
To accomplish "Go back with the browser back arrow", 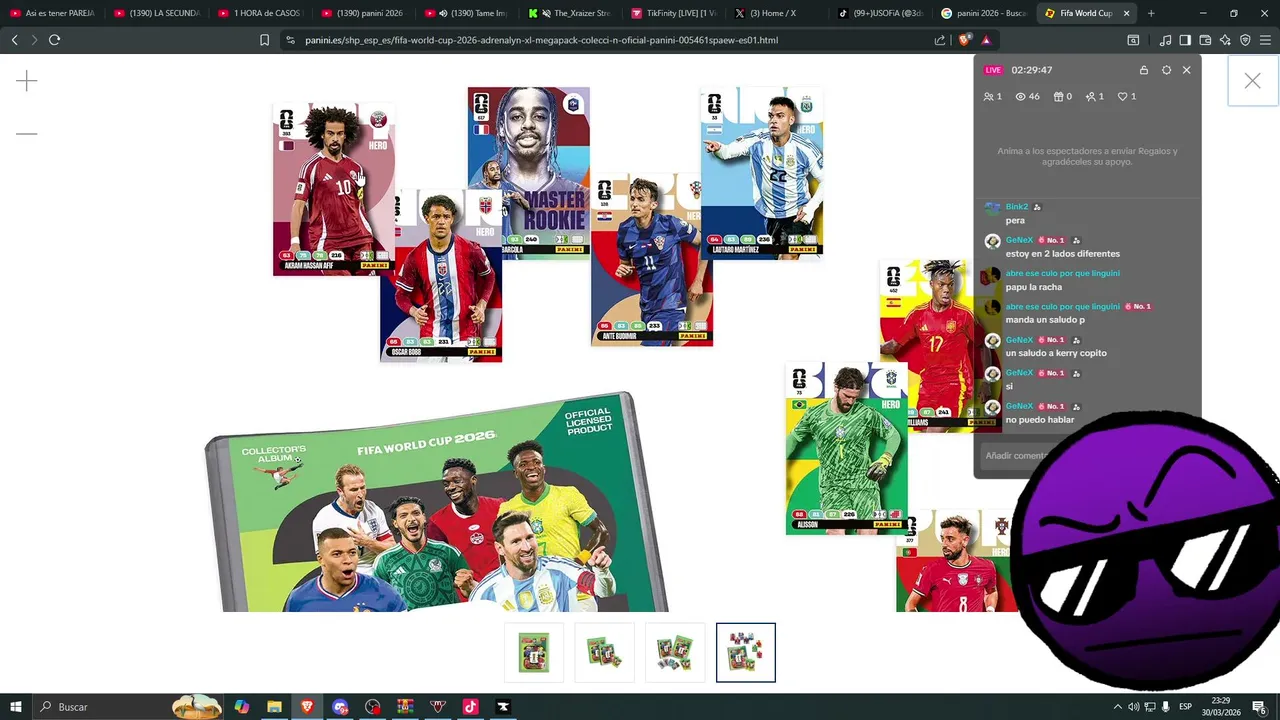I will [14, 40].
